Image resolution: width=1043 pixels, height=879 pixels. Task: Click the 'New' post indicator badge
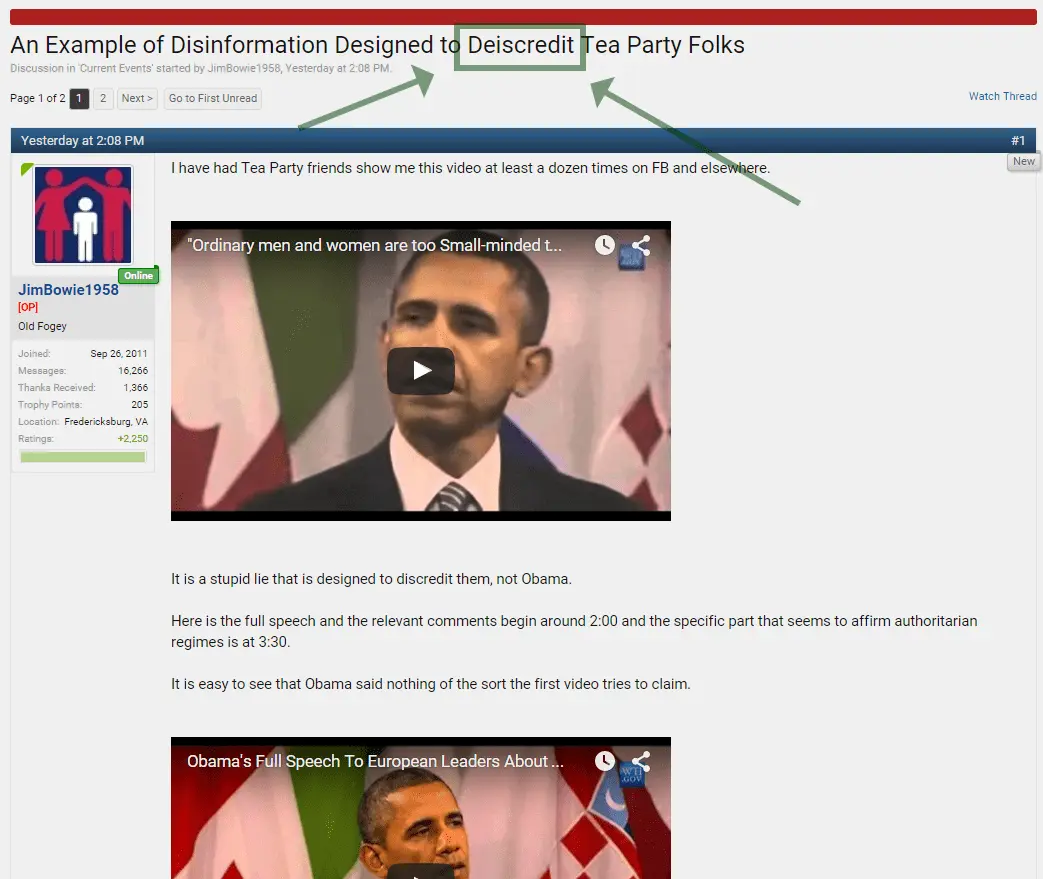(1024, 161)
